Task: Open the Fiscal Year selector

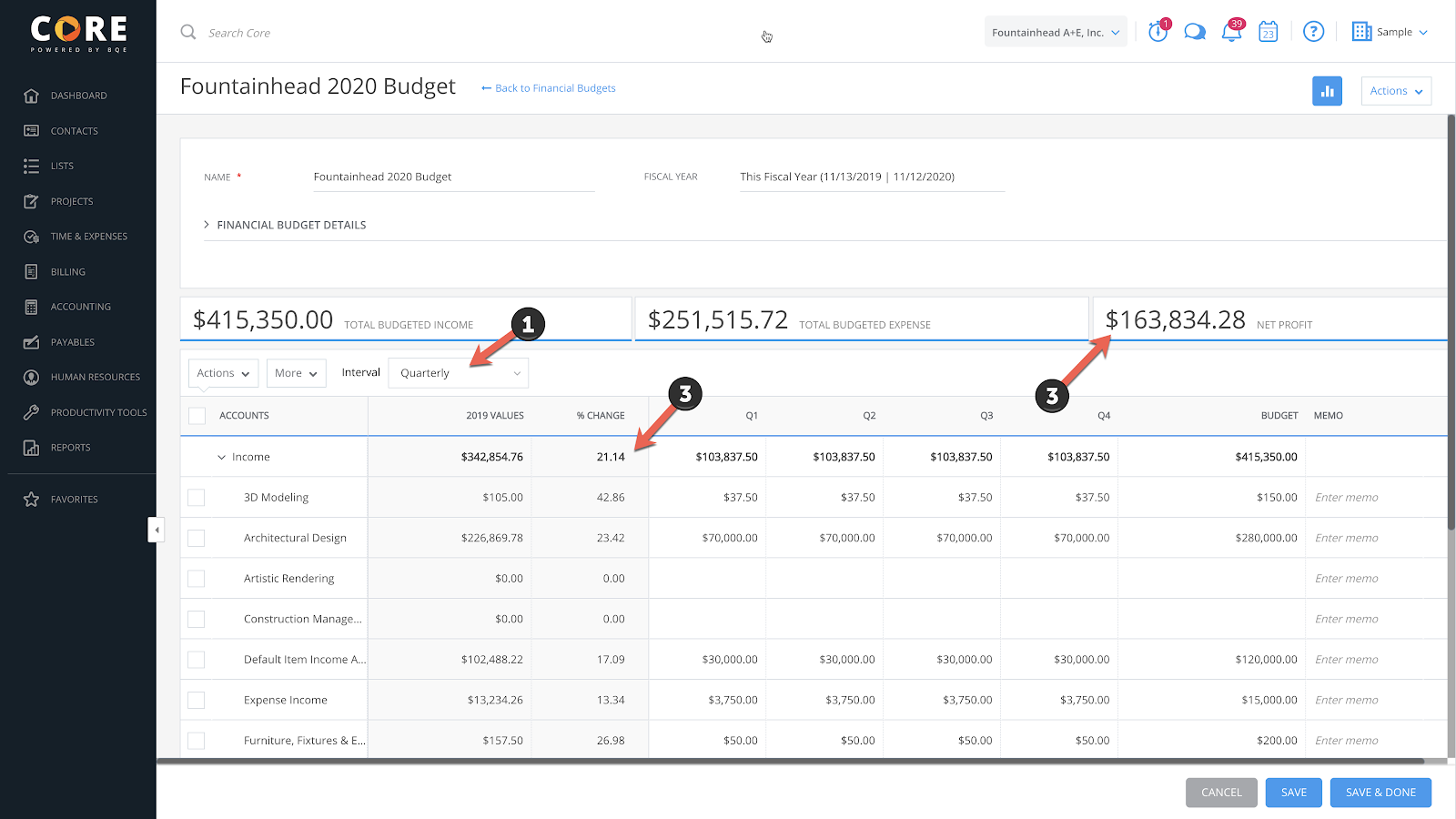Action: pyautogui.click(x=871, y=177)
